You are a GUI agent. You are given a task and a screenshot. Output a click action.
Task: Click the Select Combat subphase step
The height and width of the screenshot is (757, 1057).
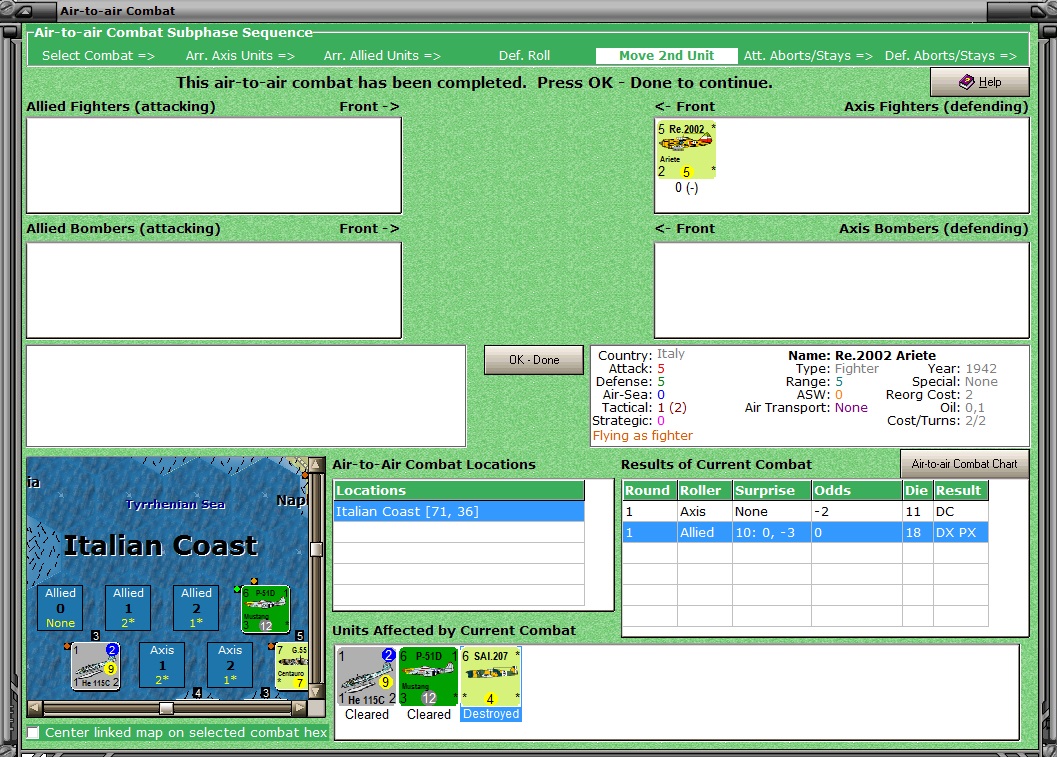[98, 56]
